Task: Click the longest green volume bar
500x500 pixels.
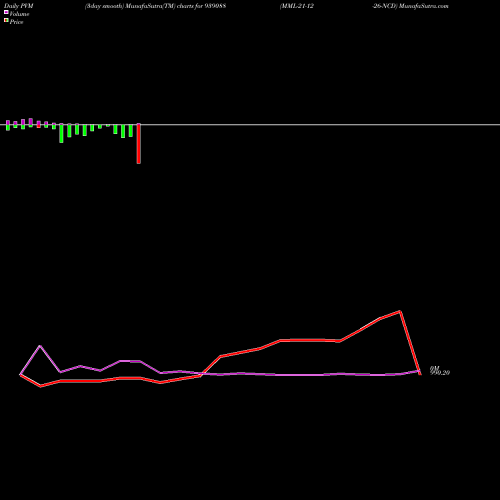Action: (61, 133)
